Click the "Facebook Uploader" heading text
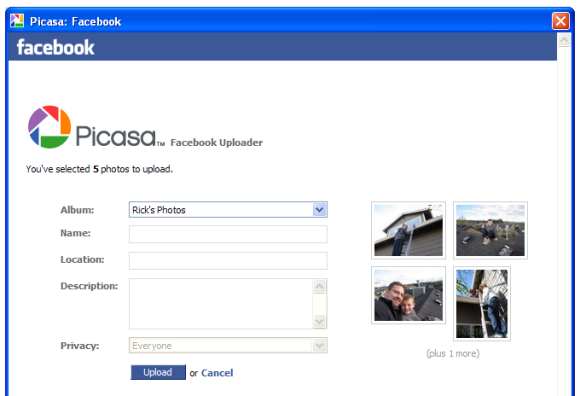This screenshot has height=396, width=580. (216, 142)
